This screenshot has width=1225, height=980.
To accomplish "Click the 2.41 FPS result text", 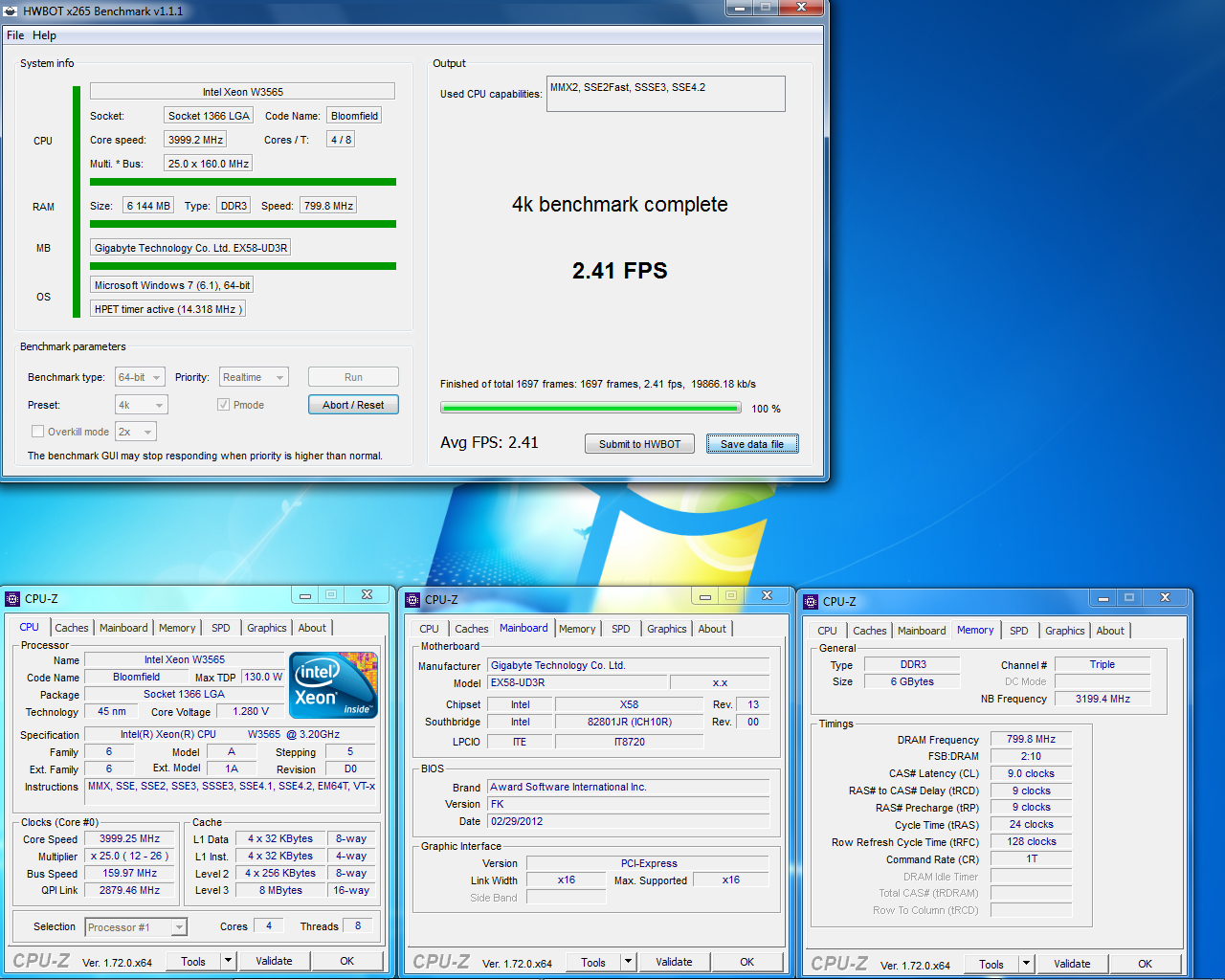I will [x=620, y=271].
